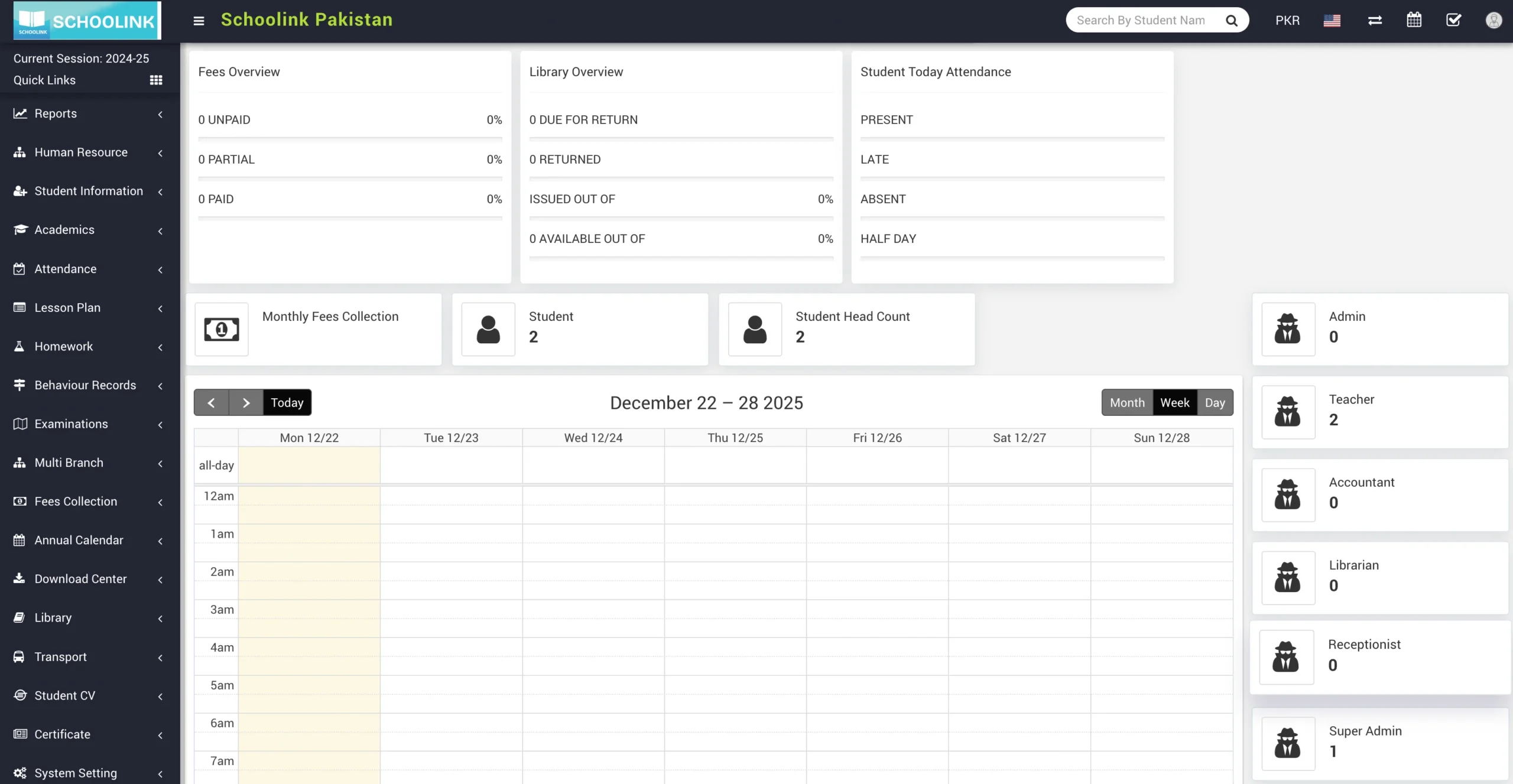This screenshot has width=1513, height=784.
Task: Select the PKR currency option
Action: point(1287,21)
